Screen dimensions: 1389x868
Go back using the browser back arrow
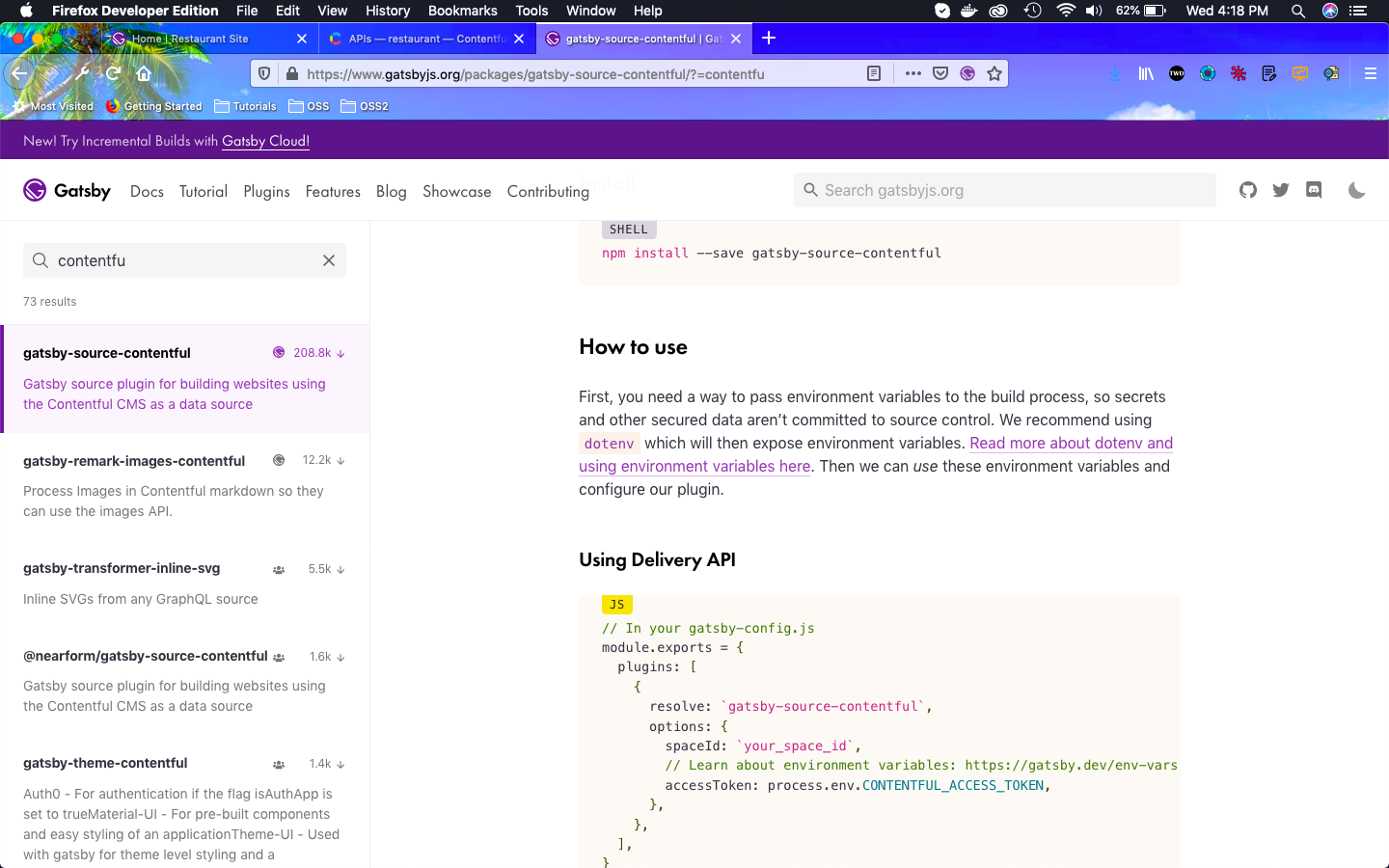[x=19, y=73]
